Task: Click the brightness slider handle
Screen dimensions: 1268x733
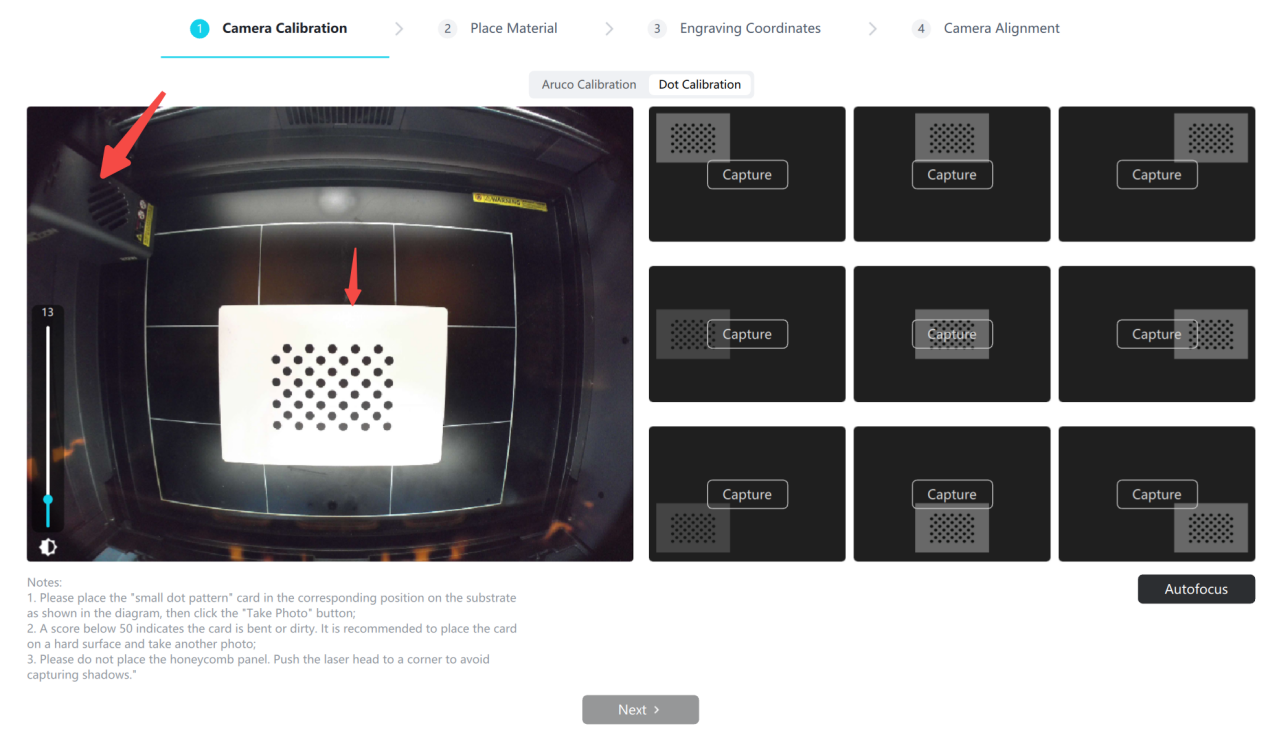Action: pos(47,499)
